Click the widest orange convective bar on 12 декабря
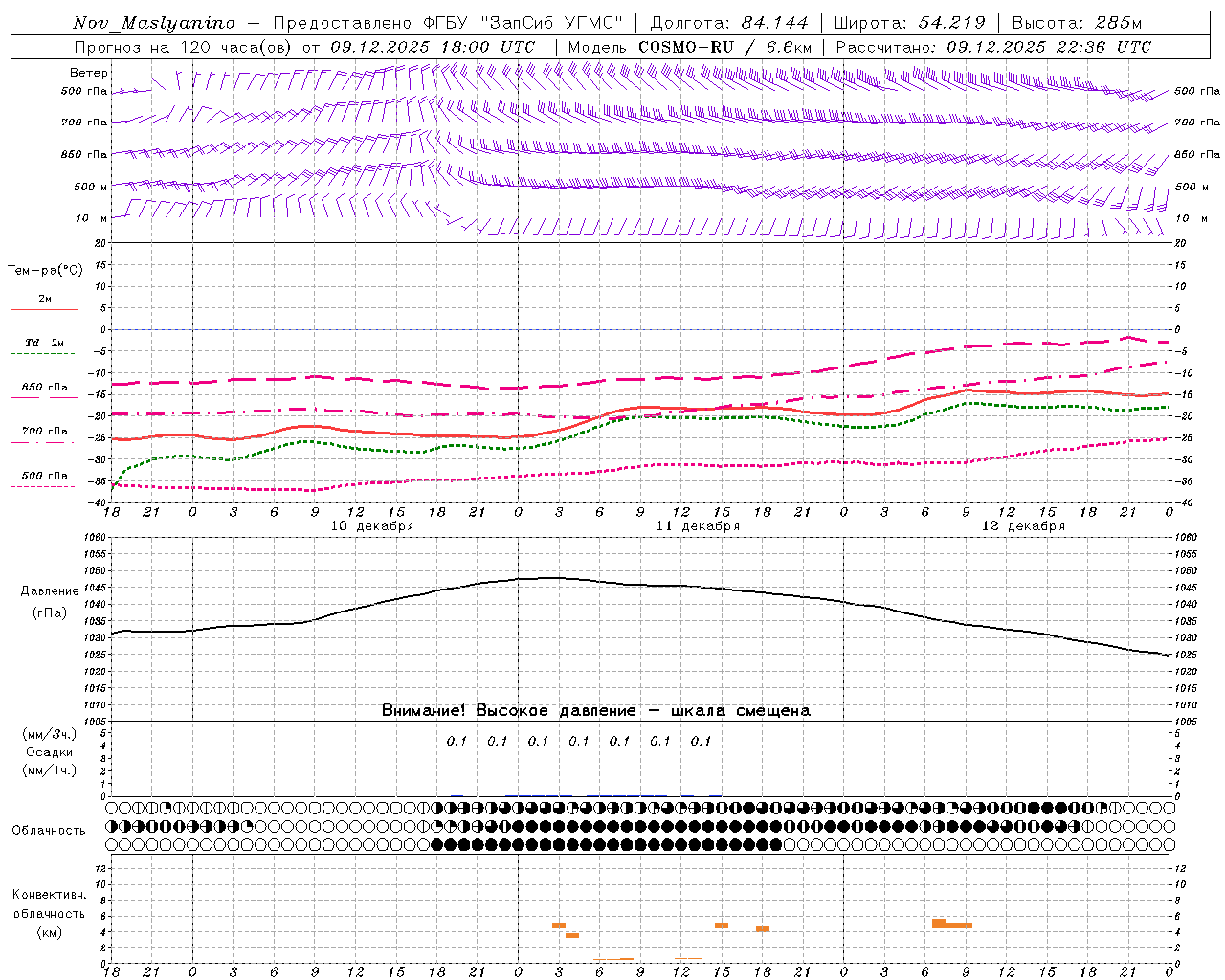1225x980 pixels. pos(952,924)
